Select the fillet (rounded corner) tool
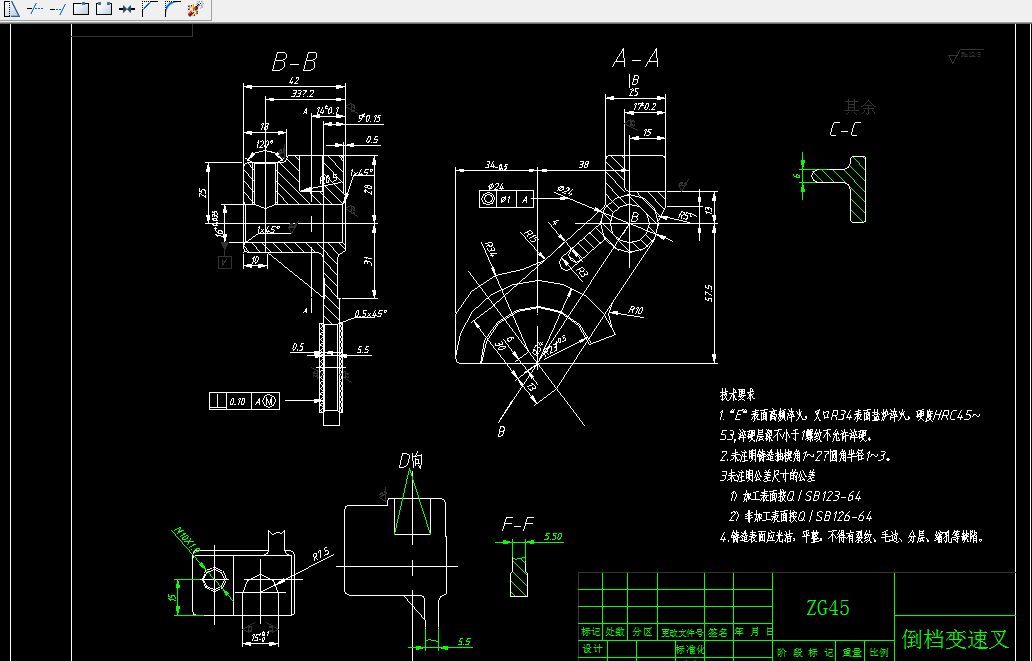Screen dimensions: 1032x661 (171, 10)
